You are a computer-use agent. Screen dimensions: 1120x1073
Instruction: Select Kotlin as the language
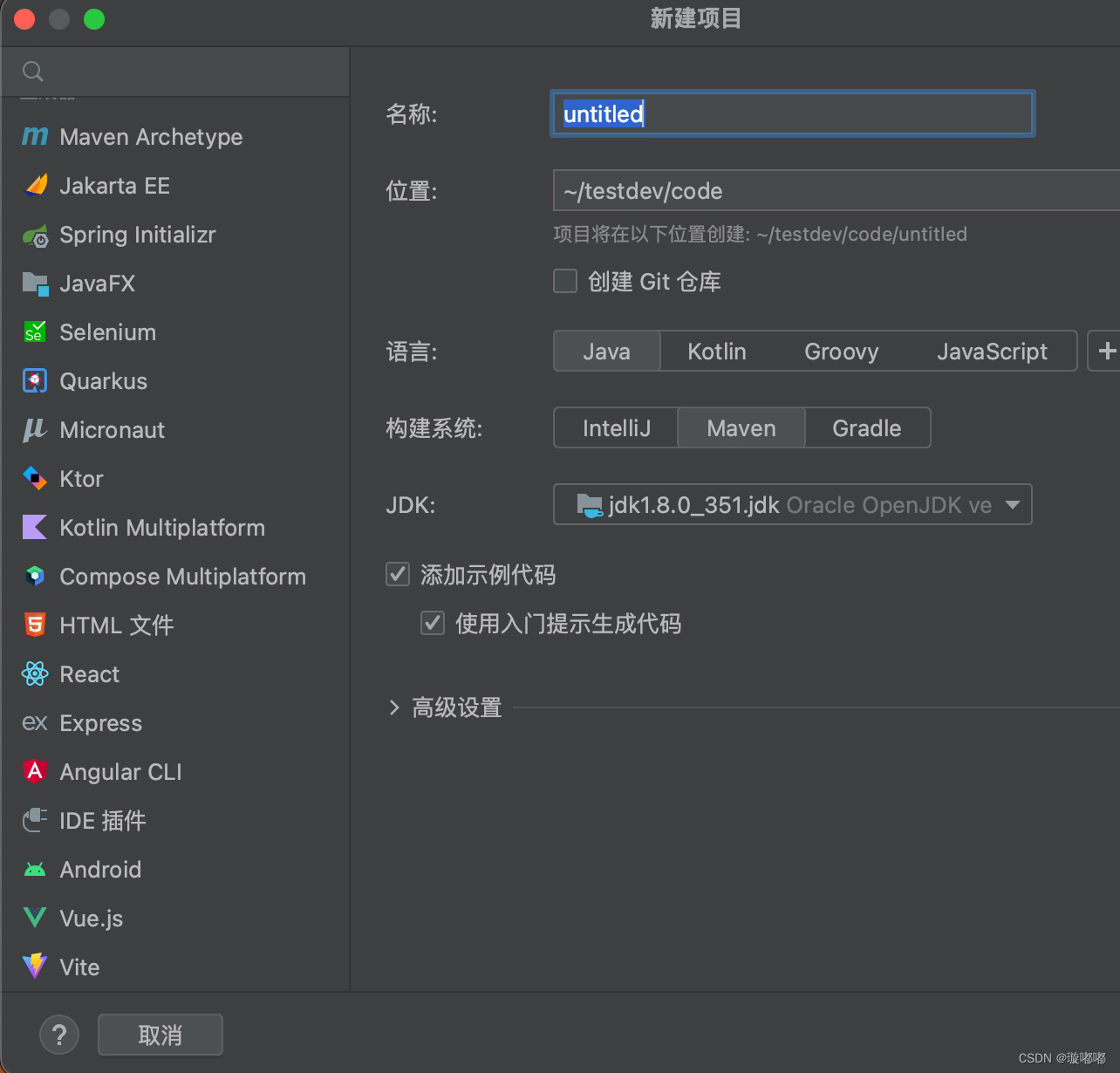pos(717,351)
